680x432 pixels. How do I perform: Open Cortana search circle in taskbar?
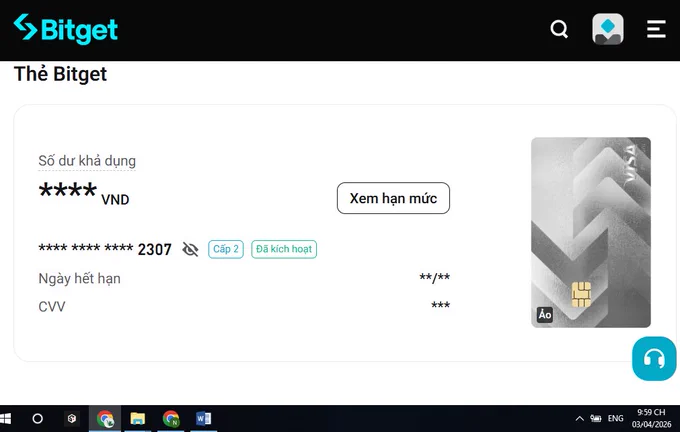38,419
